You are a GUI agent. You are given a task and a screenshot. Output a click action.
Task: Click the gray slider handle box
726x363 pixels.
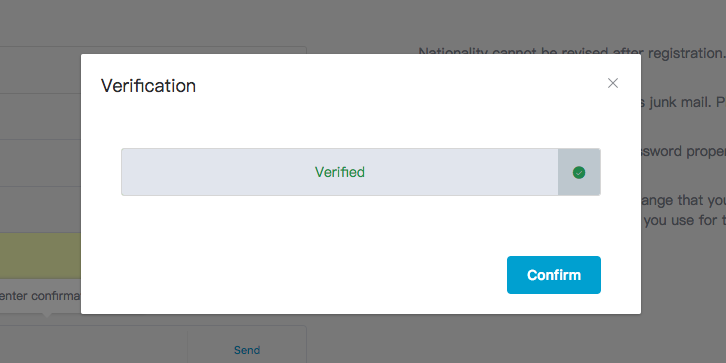pos(579,172)
